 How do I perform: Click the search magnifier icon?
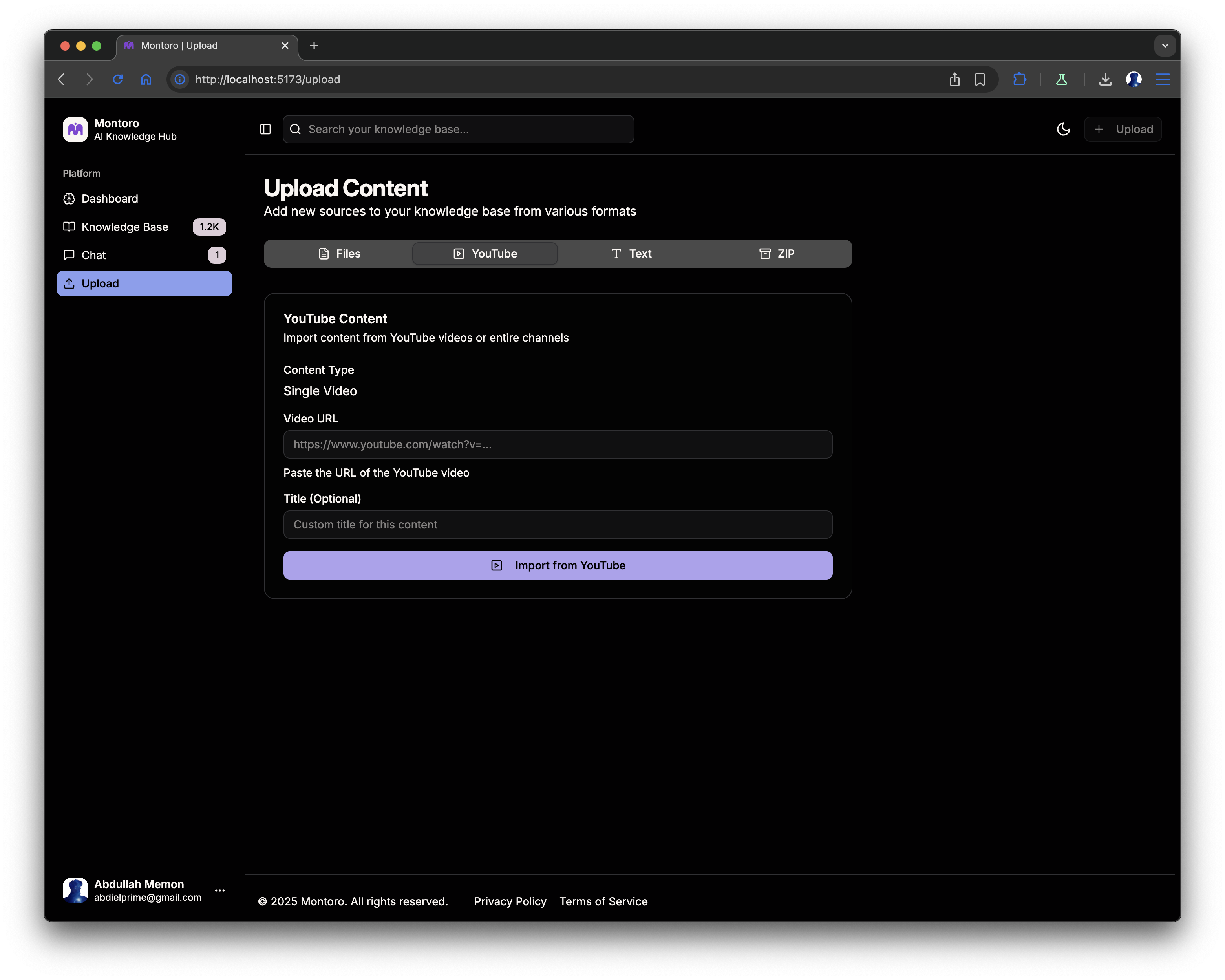tap(295, 129)
